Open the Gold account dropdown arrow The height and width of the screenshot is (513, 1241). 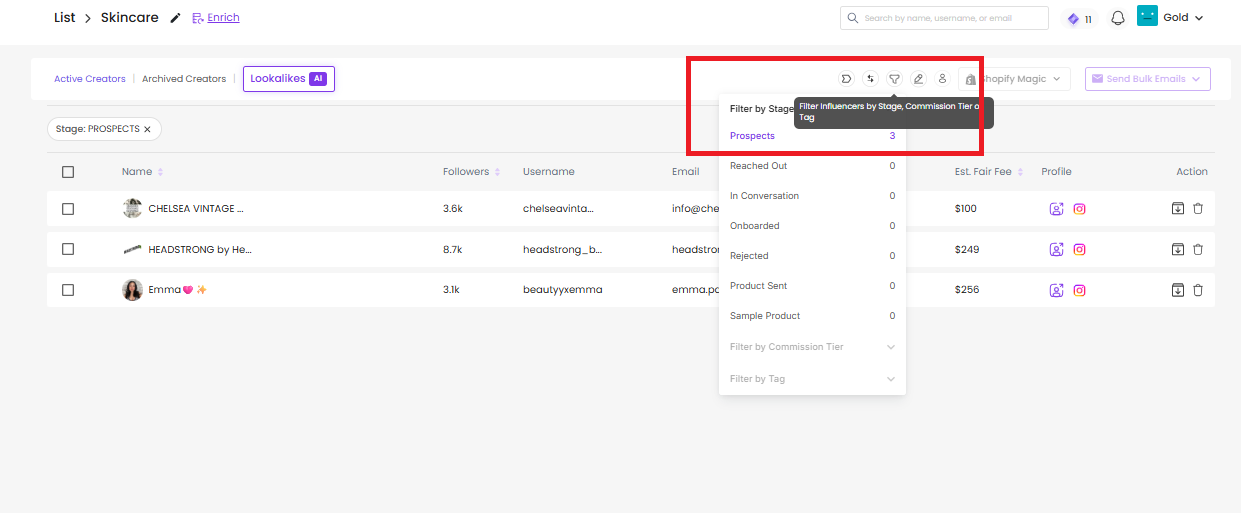click(1198, 18)
